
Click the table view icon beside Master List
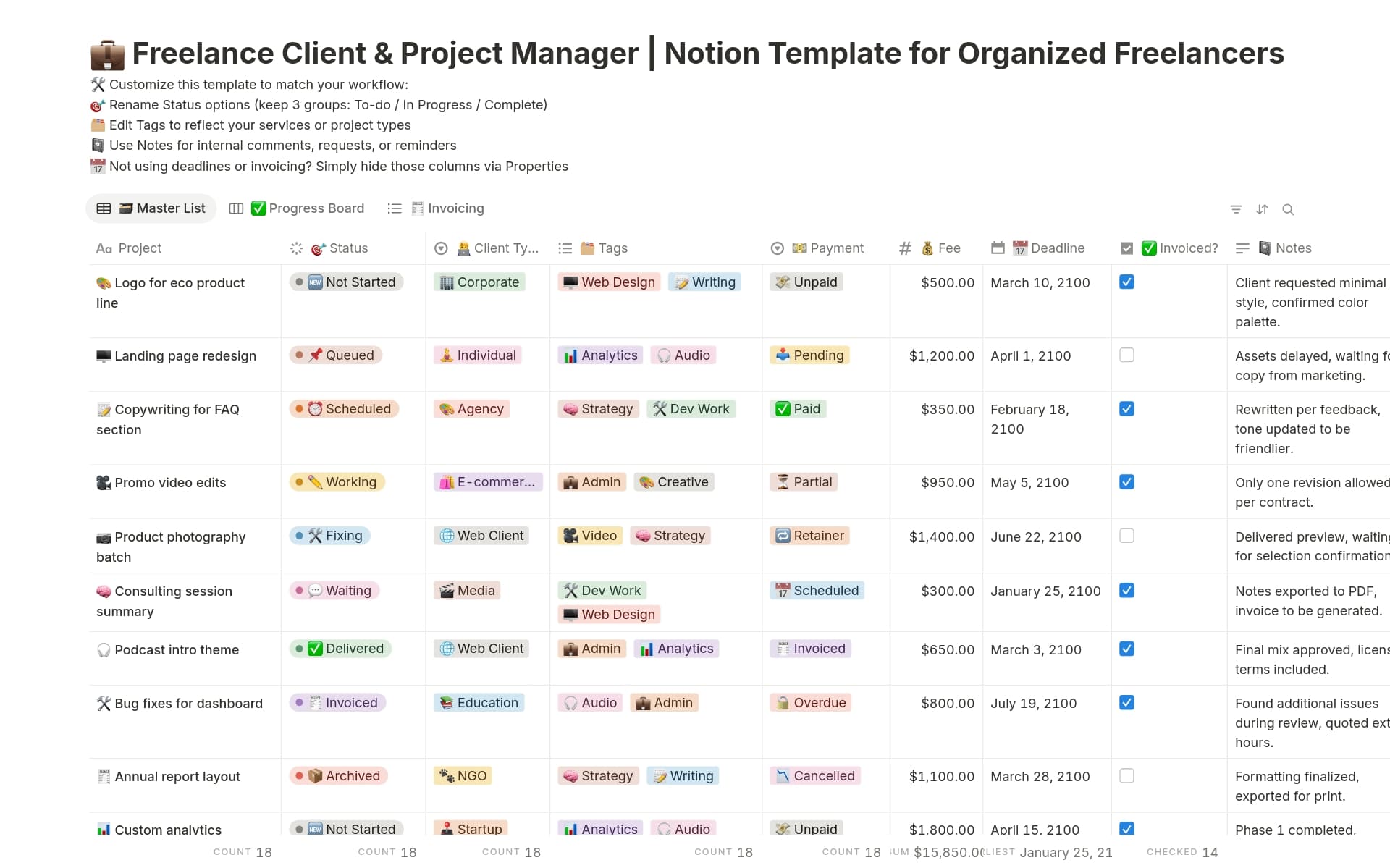coord(104,208)
